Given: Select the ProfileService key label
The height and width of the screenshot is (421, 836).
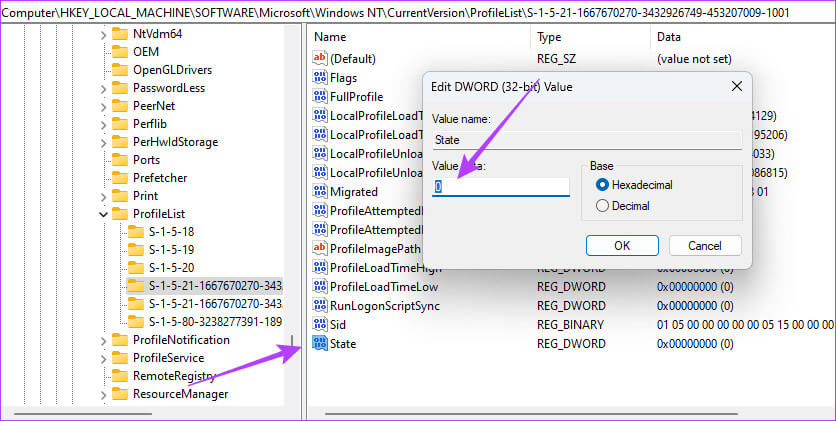Looking at the screenshot, I should tap(168, 358).
